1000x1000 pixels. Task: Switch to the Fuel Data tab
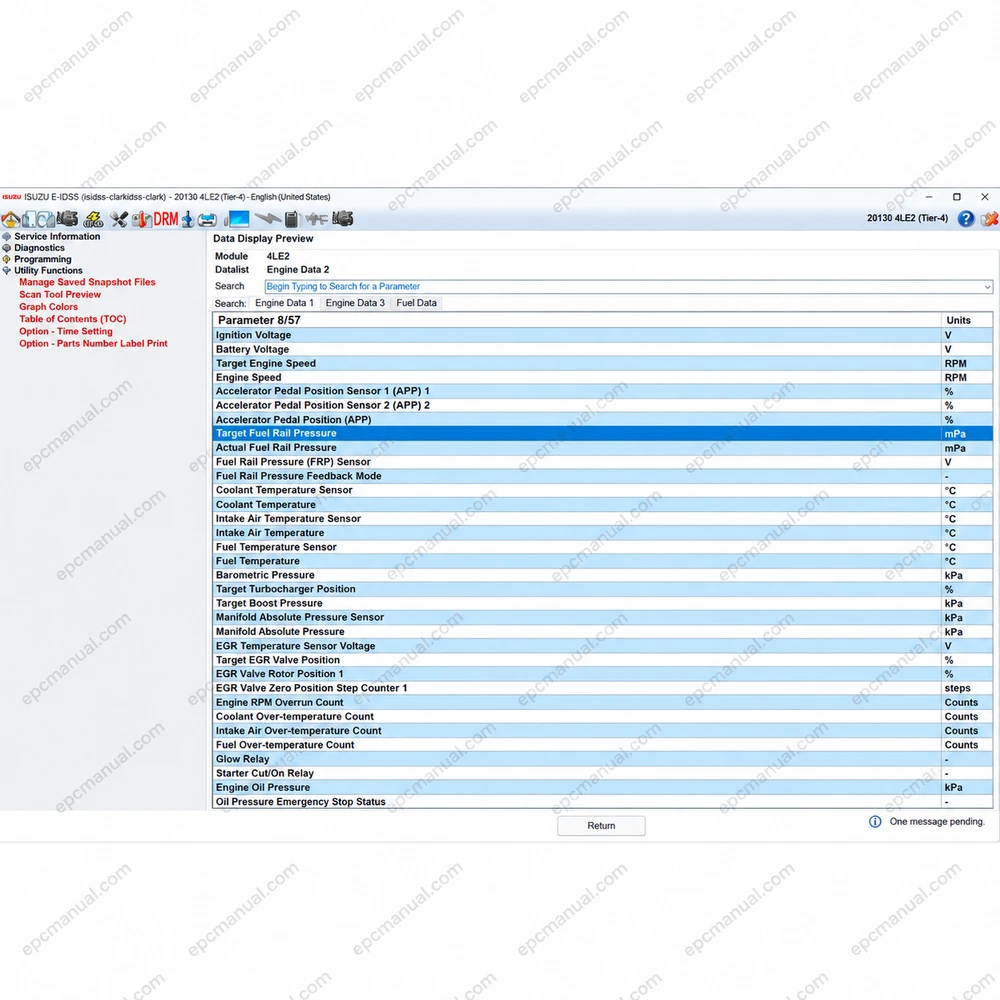point(416,303)
